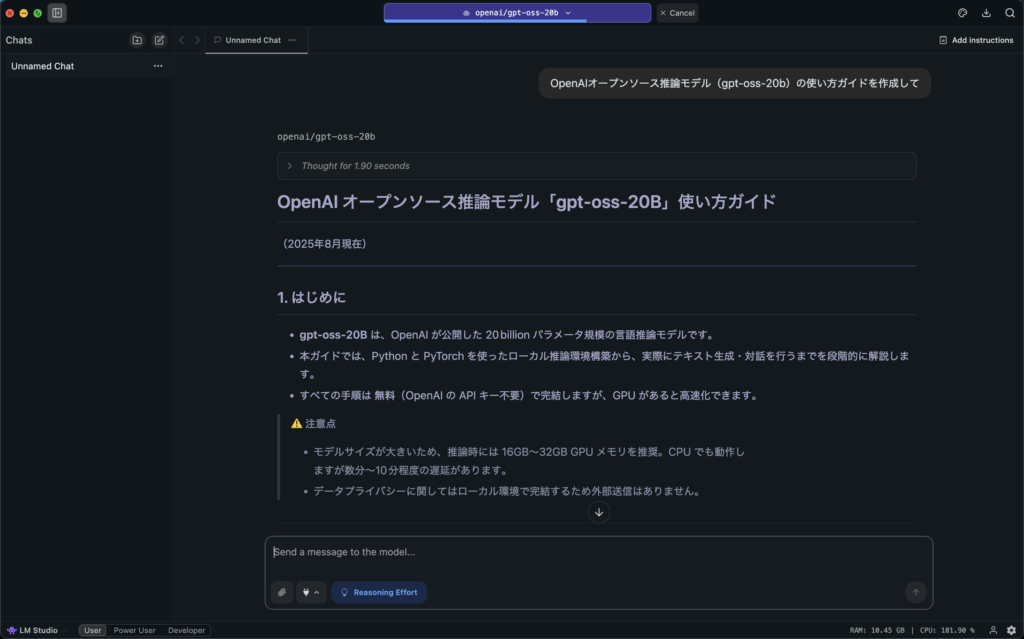Jump to latest with down arrow

tap(599, 512)
